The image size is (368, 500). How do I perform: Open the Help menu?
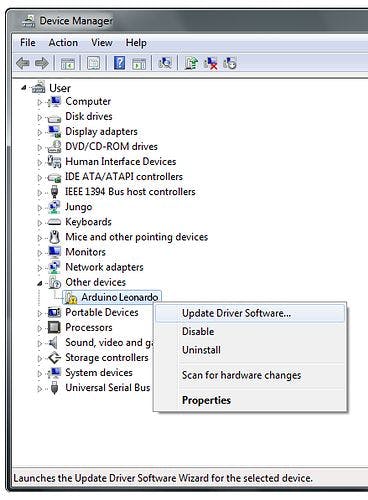pyautogui.click(x=136, y=43)
